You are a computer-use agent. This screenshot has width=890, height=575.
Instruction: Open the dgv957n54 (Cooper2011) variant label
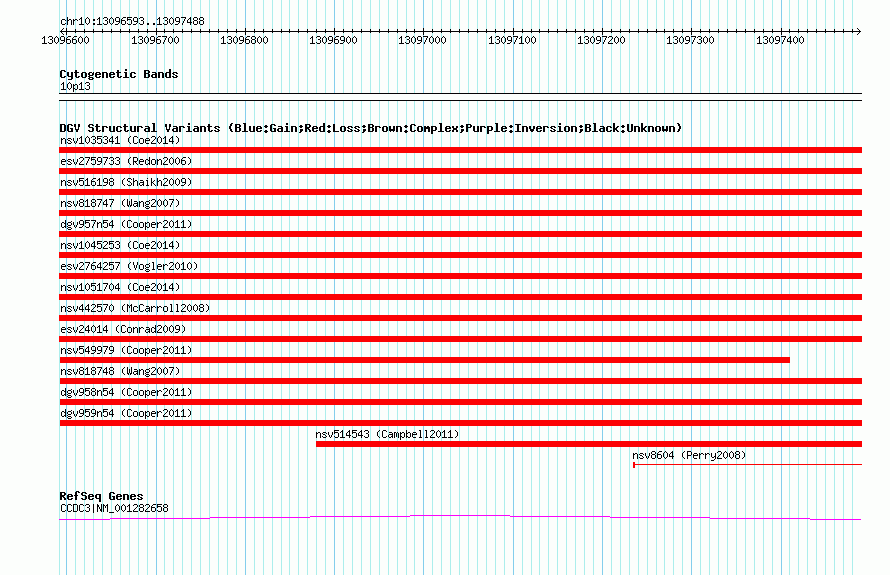126,224
